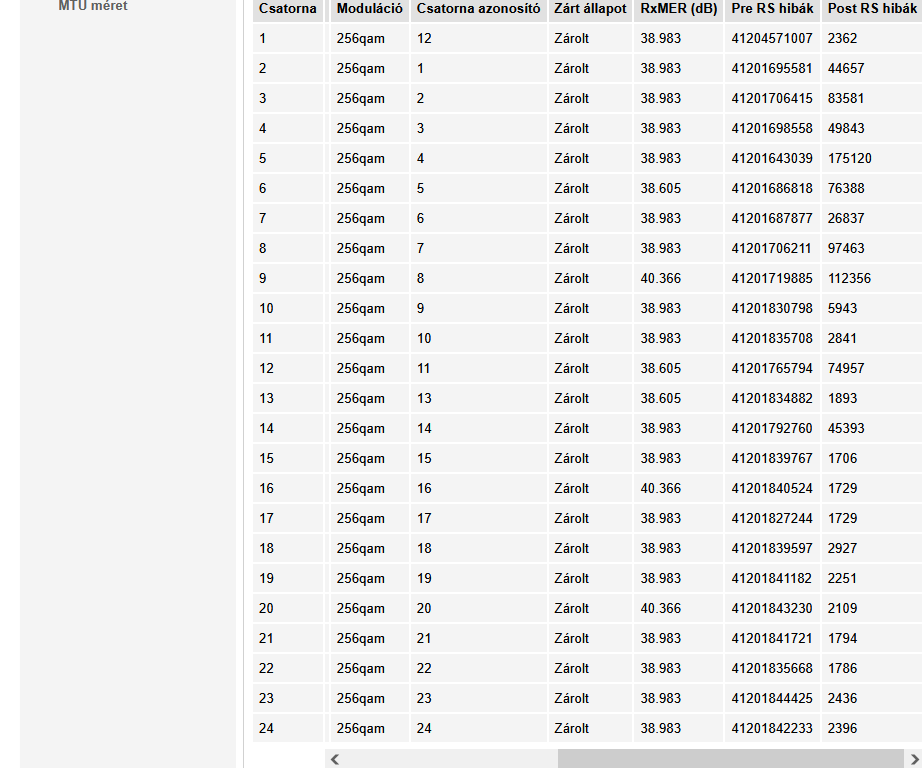Screen dimensions: 922x768
Task: Click RxMER 38.605 in channel 12 row
Action: click(x=660, y=368)
